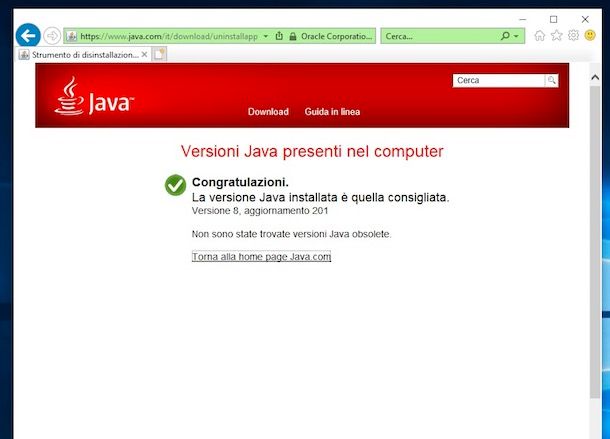Click the Versioni Java presenti nel computer heading

[312, 151]
